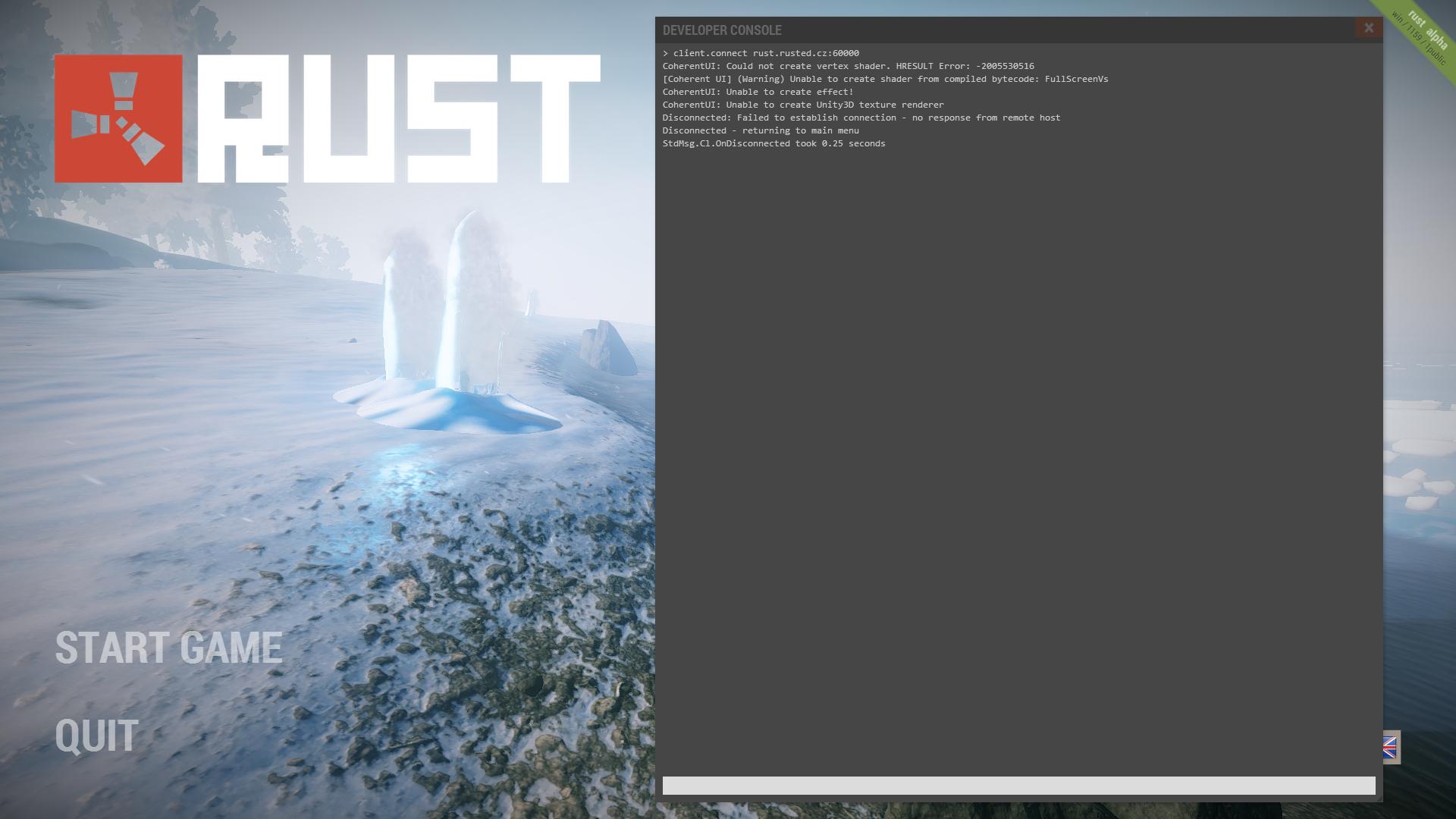Image resolution: width=1456 pixels, height=819 pixels.
Task: Click the DEVELOPER CONSOLE title bar text
Action: click(722, 30)
